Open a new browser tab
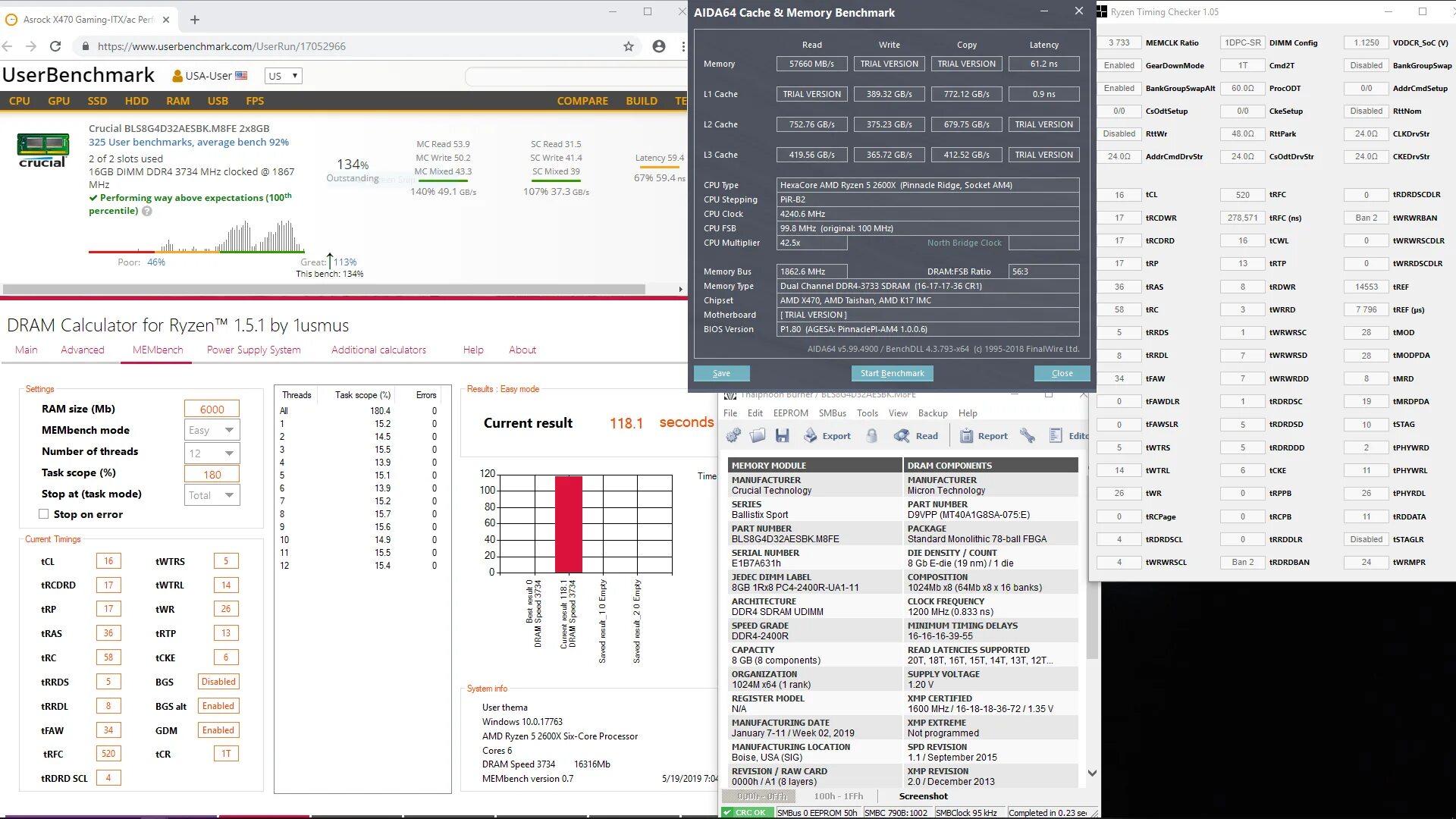Image resolution: width=1456 pixels, height=819 pixels. point(195,20)
